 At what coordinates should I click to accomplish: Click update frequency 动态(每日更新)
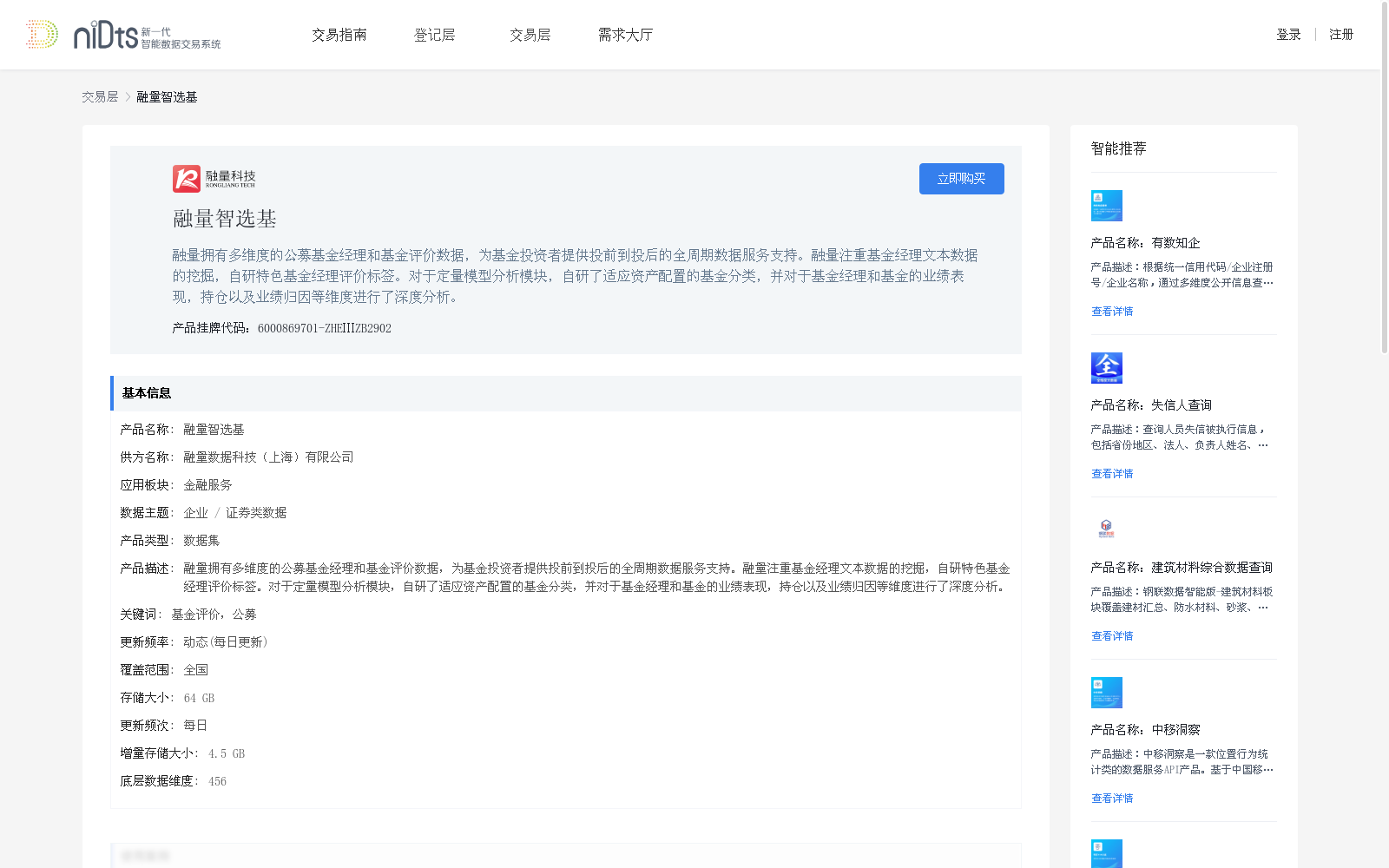[227, 642]
